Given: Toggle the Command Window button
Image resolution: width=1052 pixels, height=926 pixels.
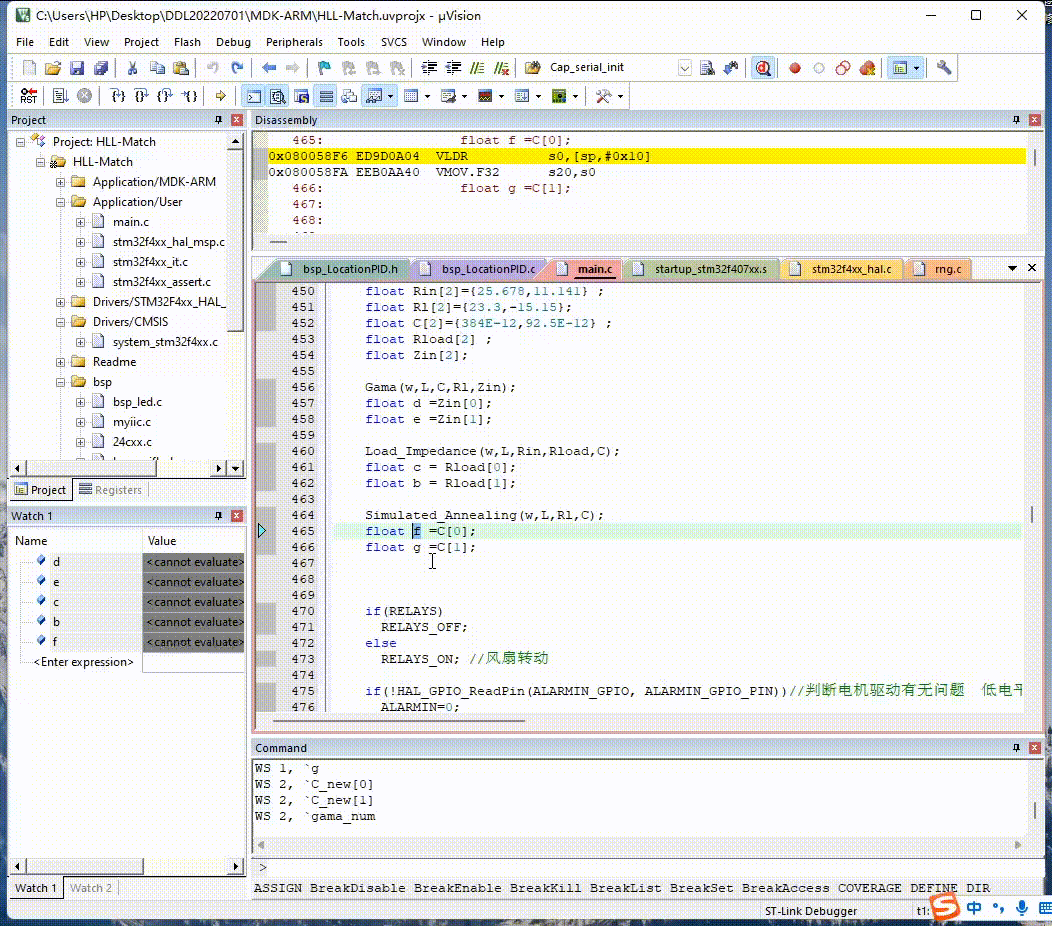Looking at the screenshot, I should point(253,96).
